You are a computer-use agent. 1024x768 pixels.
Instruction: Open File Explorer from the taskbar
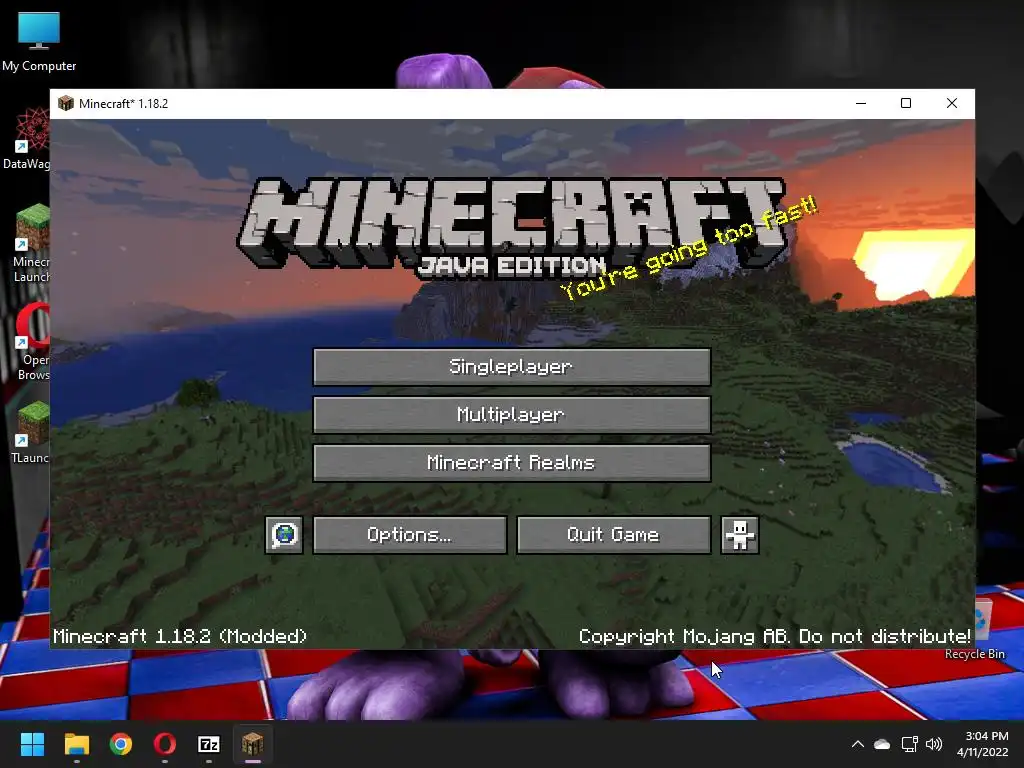click(76, 744)
